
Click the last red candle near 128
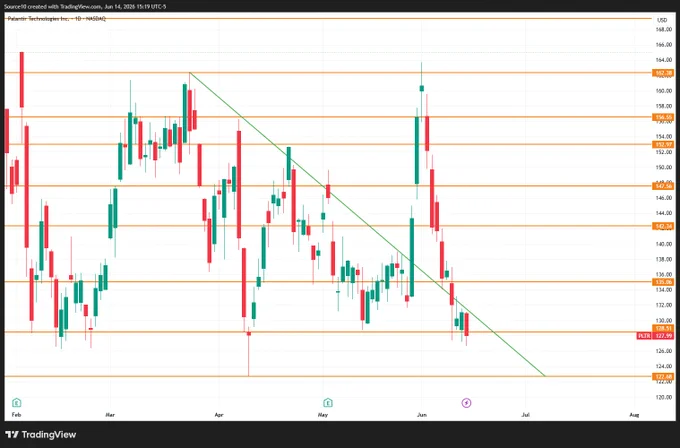[x=467, y=324]
